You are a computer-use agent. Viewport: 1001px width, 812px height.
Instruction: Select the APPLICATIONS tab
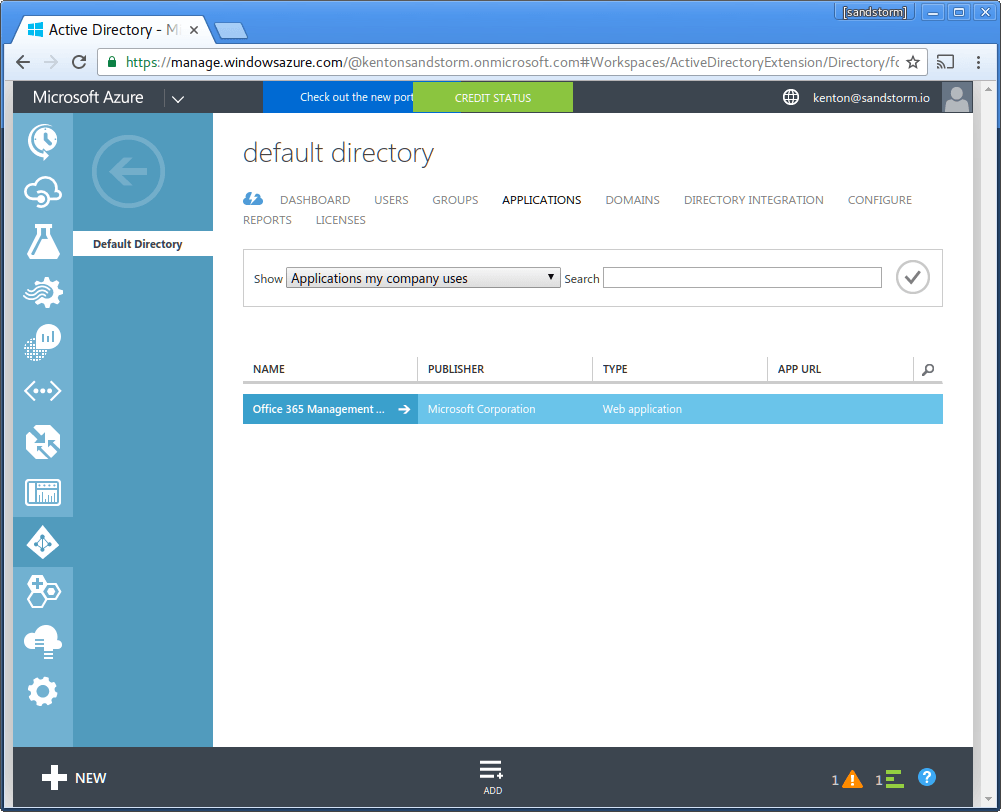[541, 200]
